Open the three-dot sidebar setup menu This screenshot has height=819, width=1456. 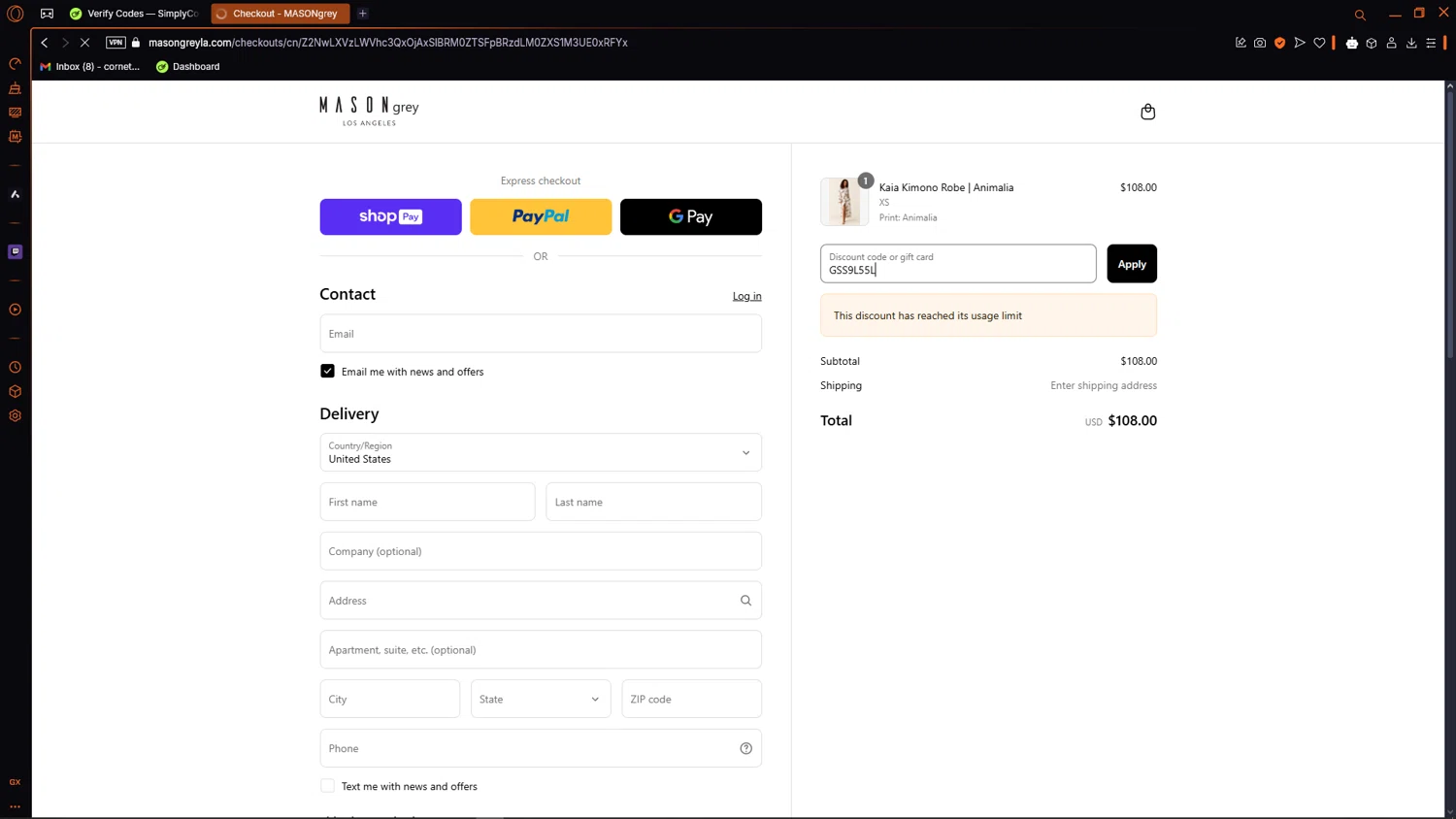[15, 806]
